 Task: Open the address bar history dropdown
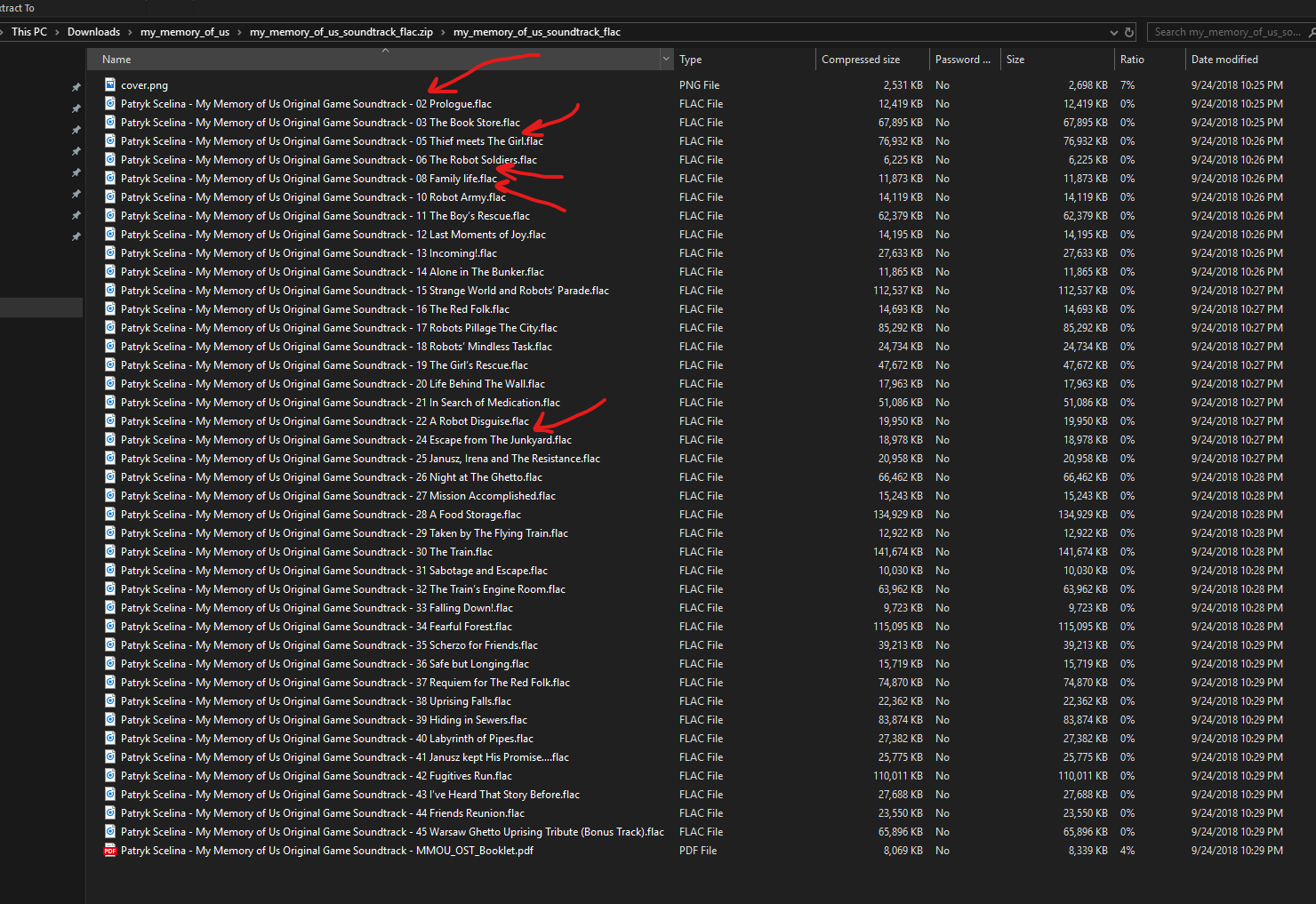[1114, 32]
